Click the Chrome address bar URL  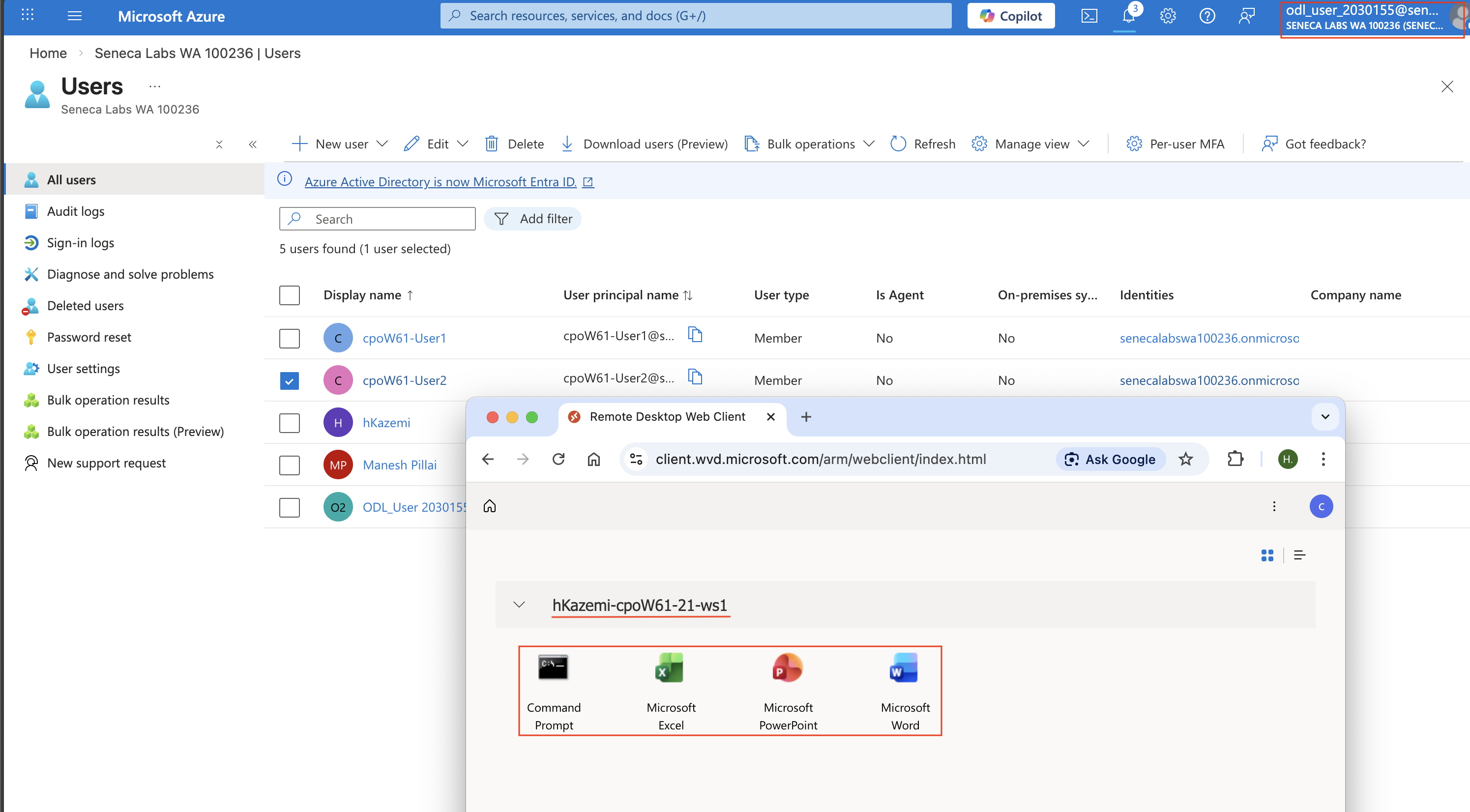point(821,460)
